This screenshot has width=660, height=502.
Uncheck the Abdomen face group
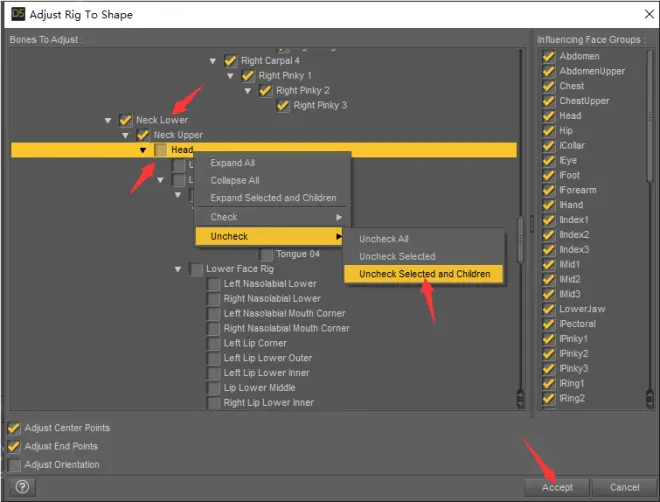(x=548, y=56)
